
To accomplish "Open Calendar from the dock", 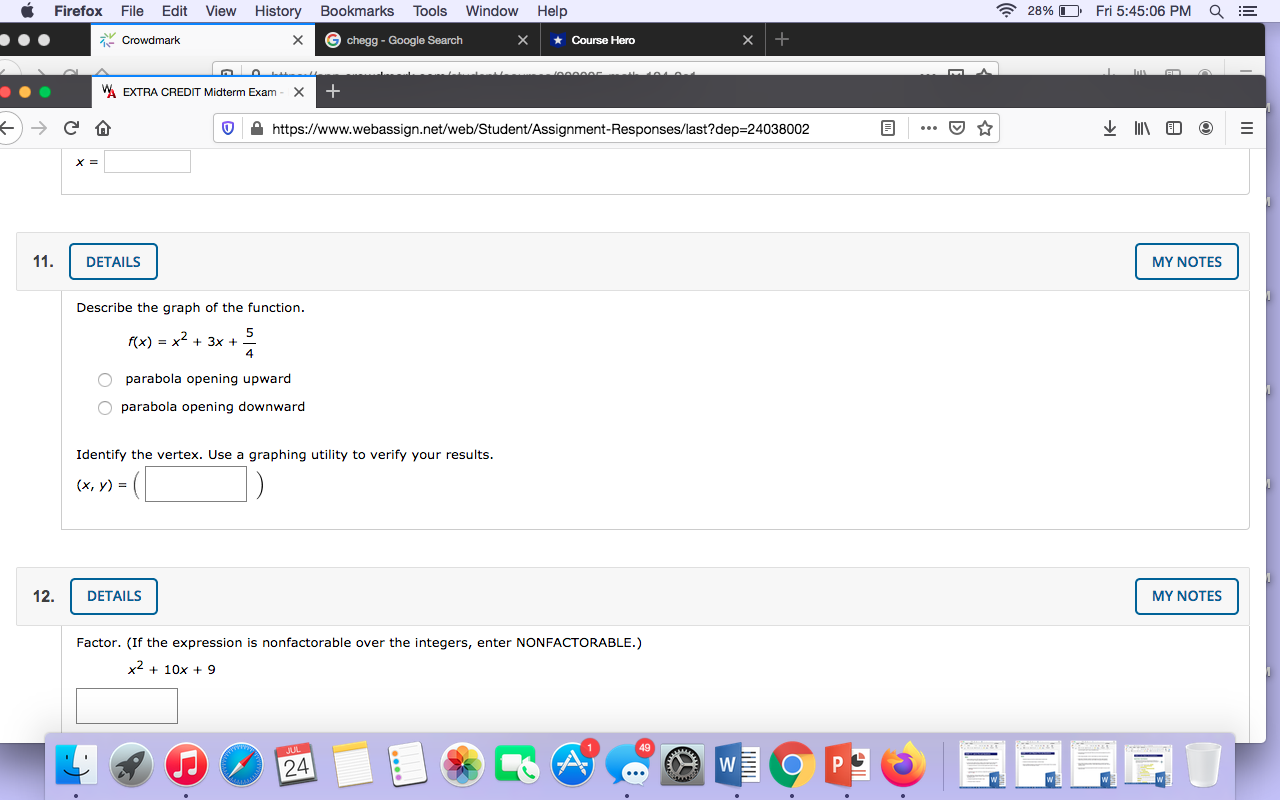I will 297,765.
